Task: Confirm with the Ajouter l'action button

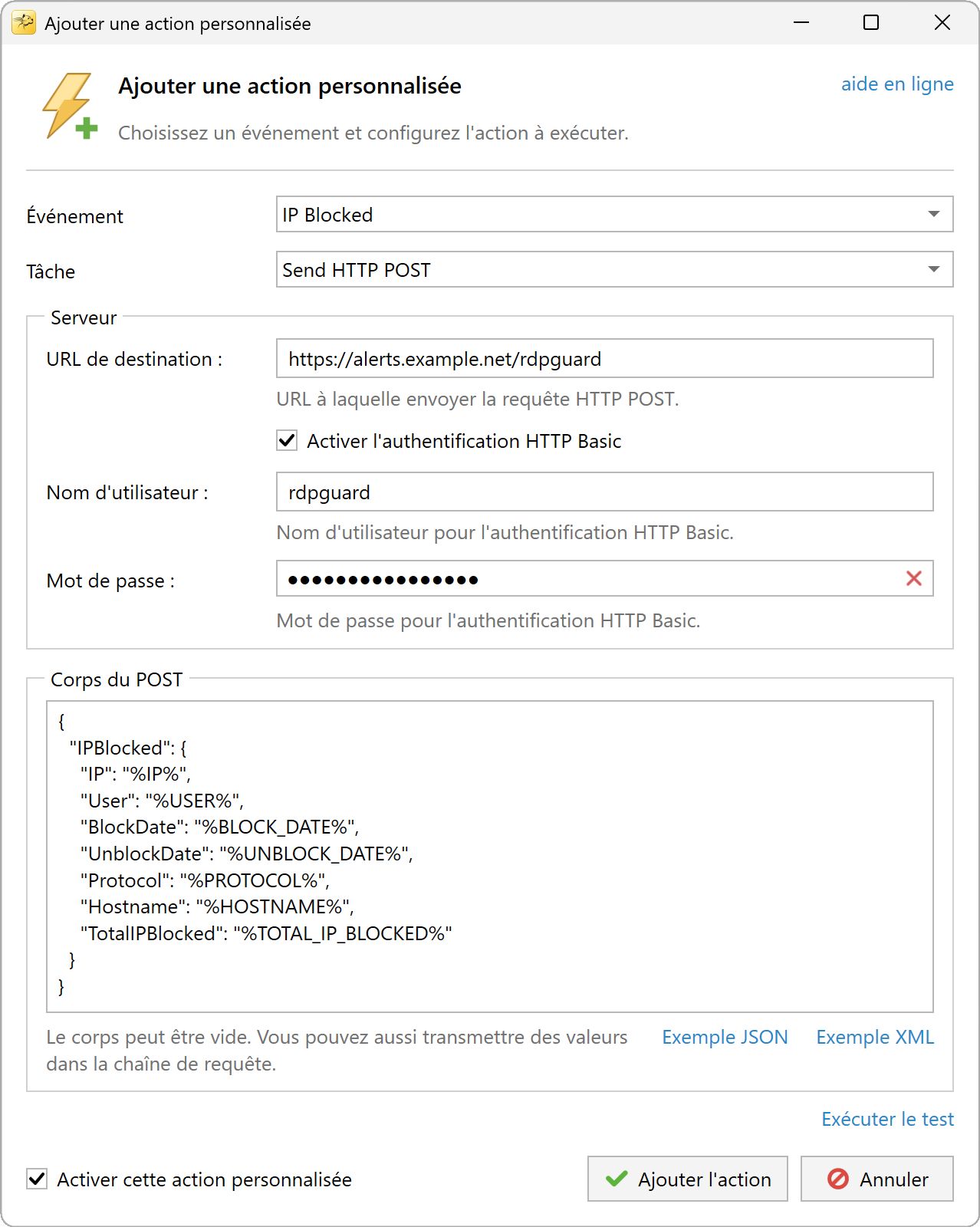Action: 687,1179
